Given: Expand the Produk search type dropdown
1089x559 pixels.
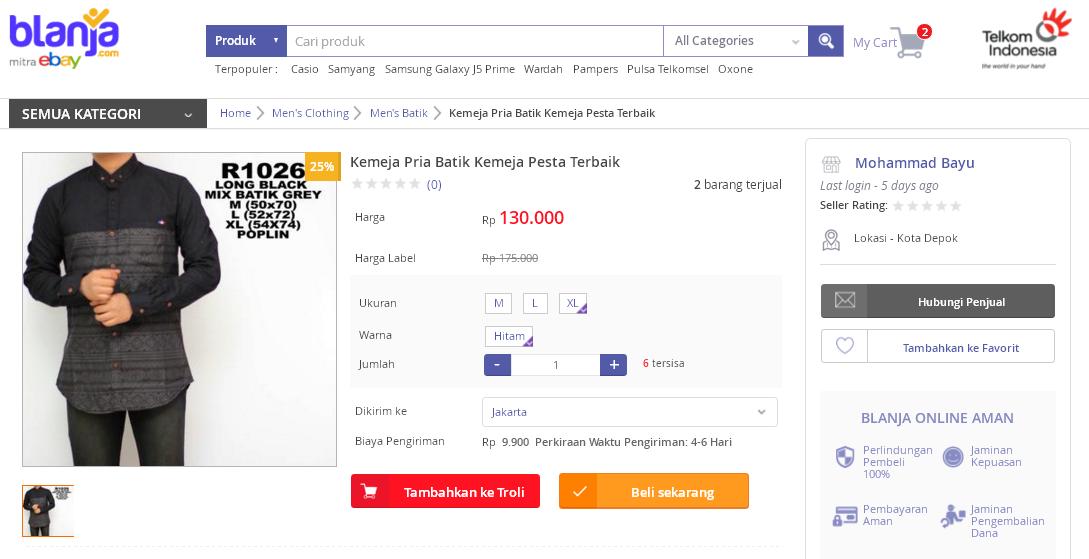Looking at the screenshot, I should [246, 41].
